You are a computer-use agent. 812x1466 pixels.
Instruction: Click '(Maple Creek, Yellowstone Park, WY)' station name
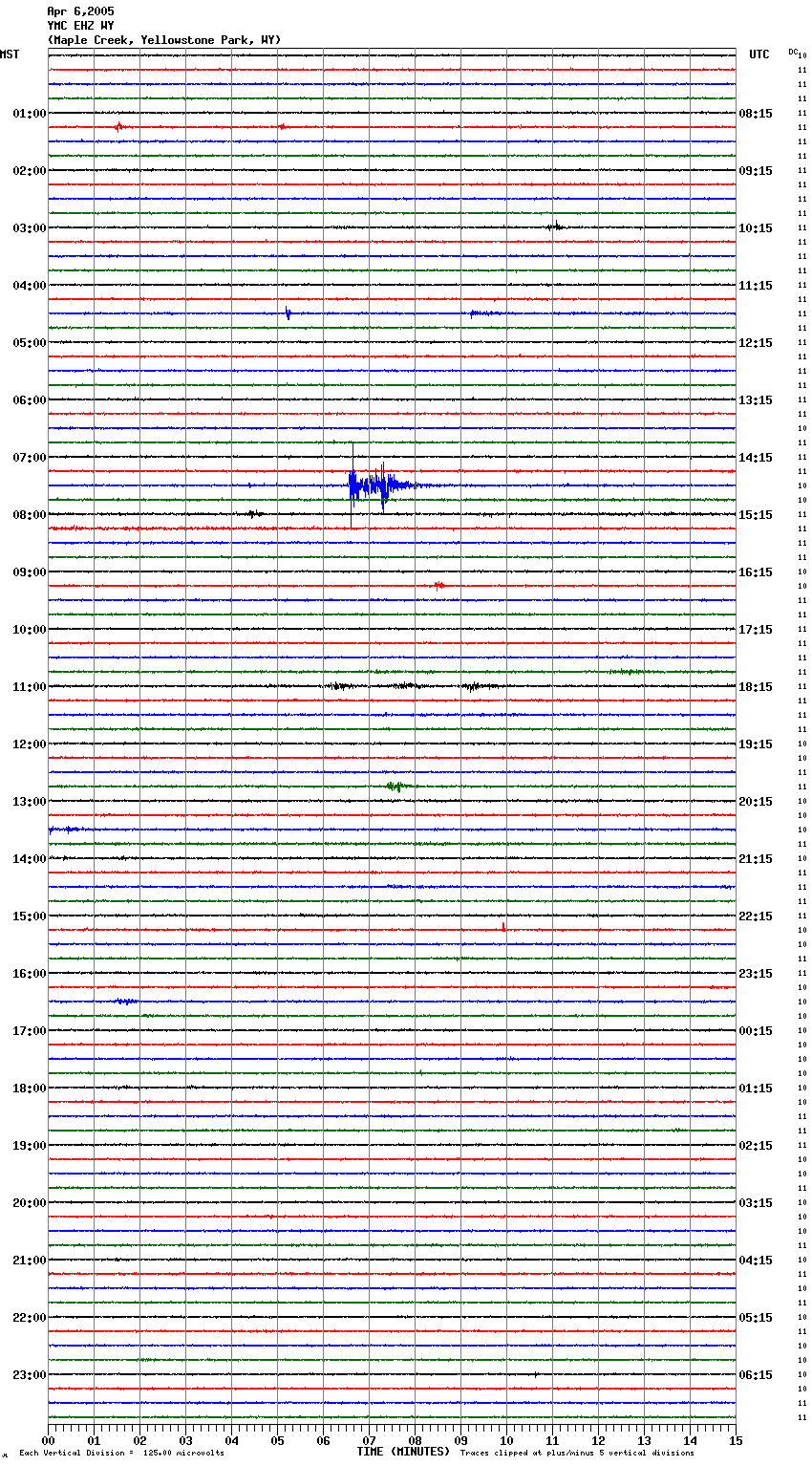pyautogui.click(x=164, y=40)
